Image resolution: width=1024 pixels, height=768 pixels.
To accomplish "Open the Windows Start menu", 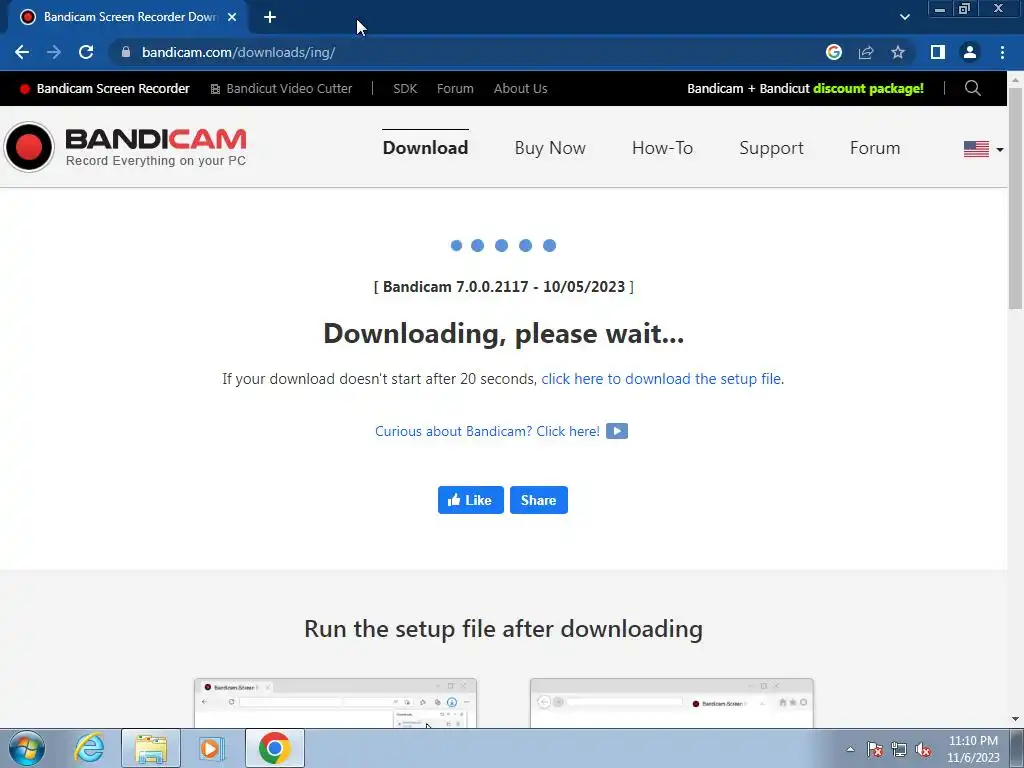I will pos(27,748).
